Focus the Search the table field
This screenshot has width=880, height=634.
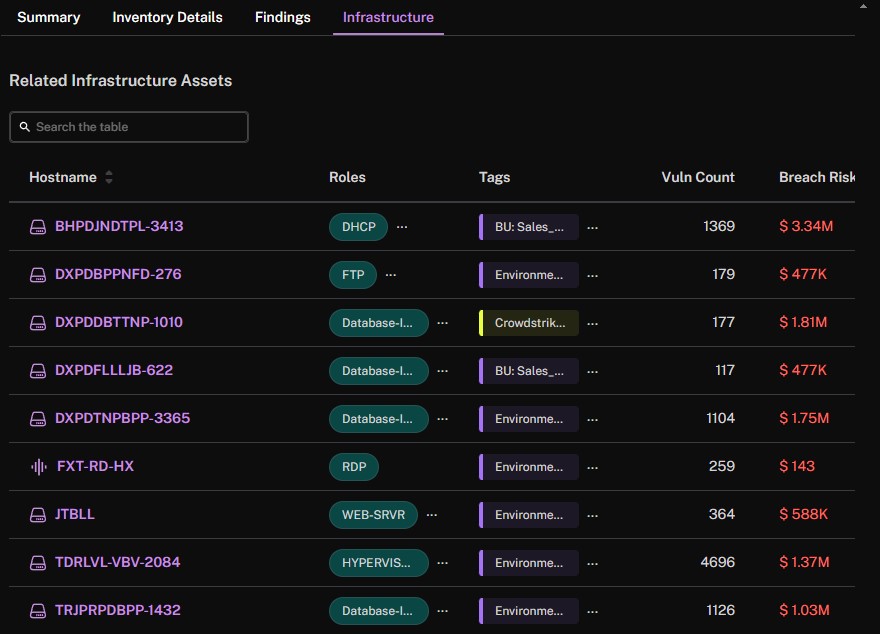[129, 127]
